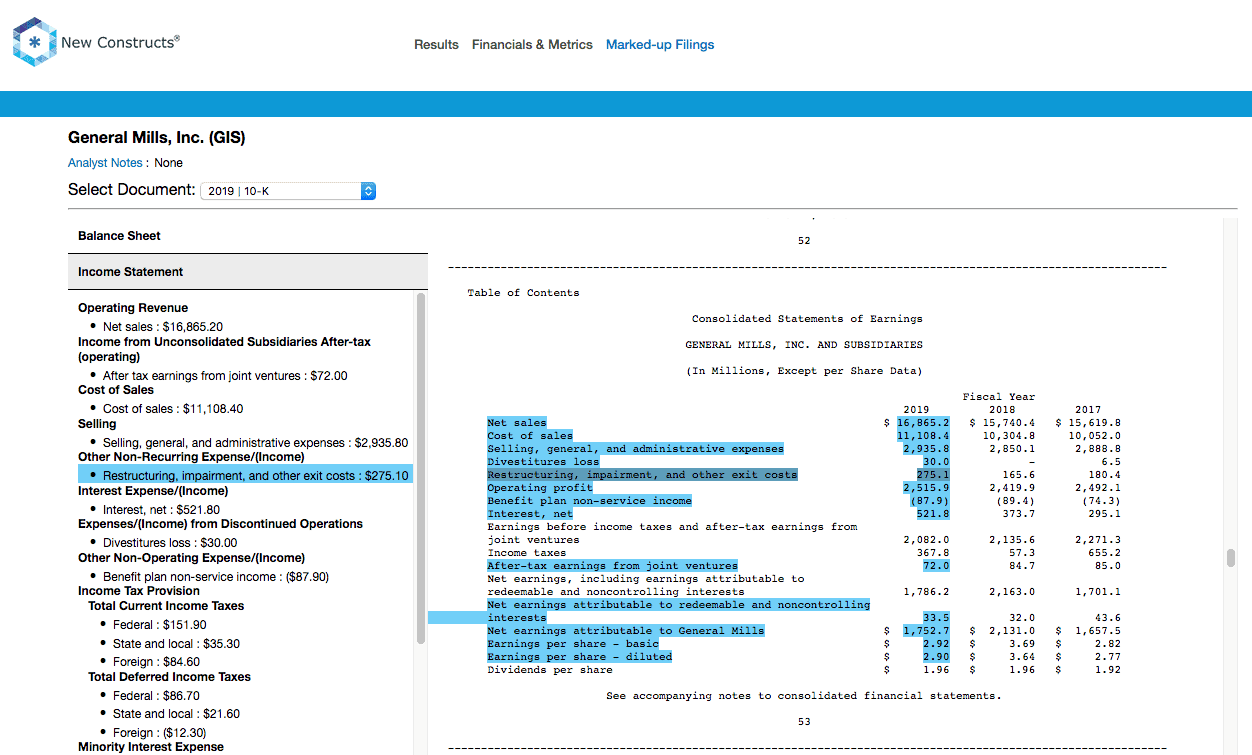This screenshot has height=755, width=1252.
Task: Select Divestitures loss : $30.00 item
Action: coord(170,543)
